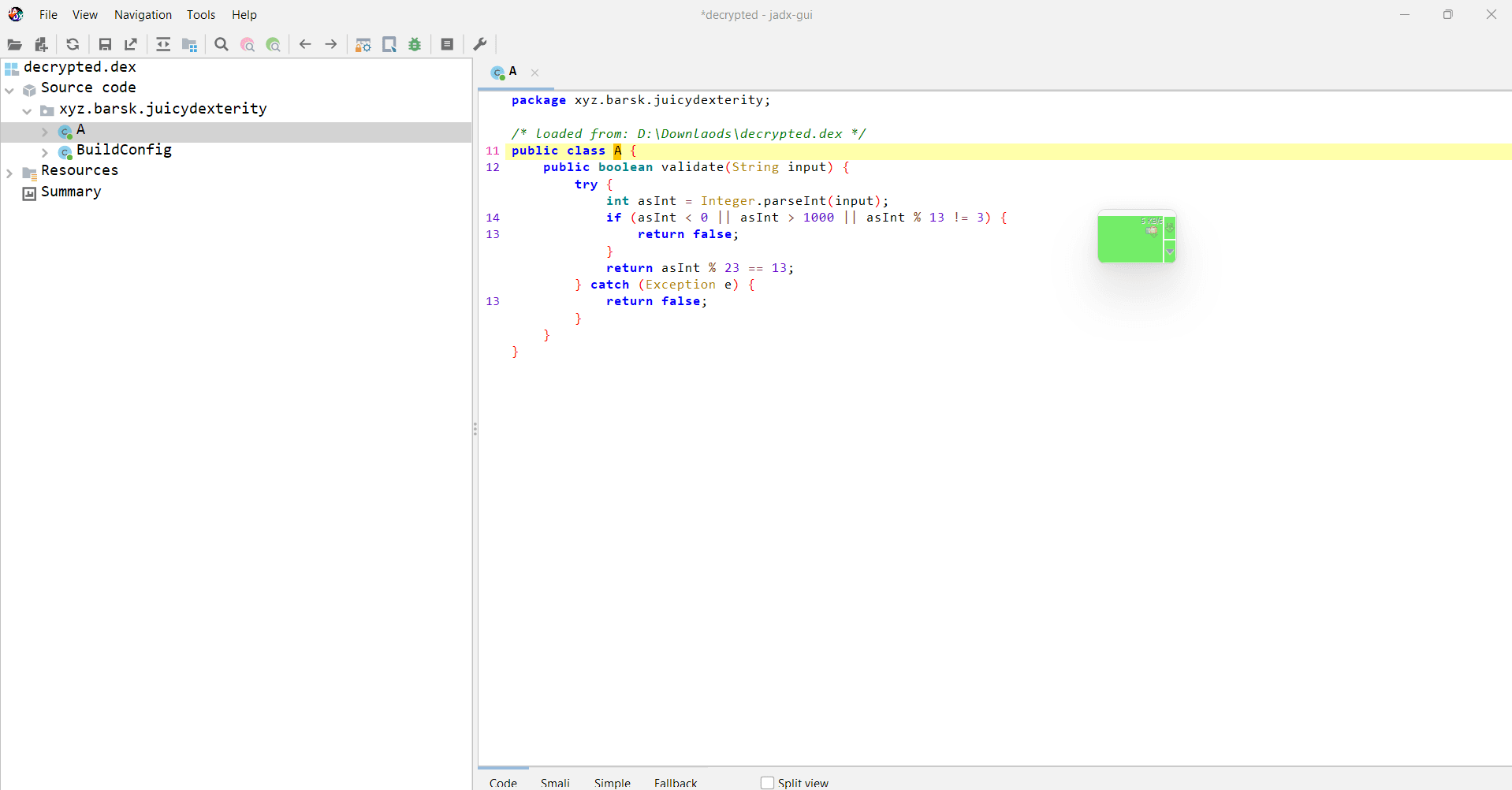
Task: Click the String parameter type in code
Action: pyautogui.click(x=755, y=167)
